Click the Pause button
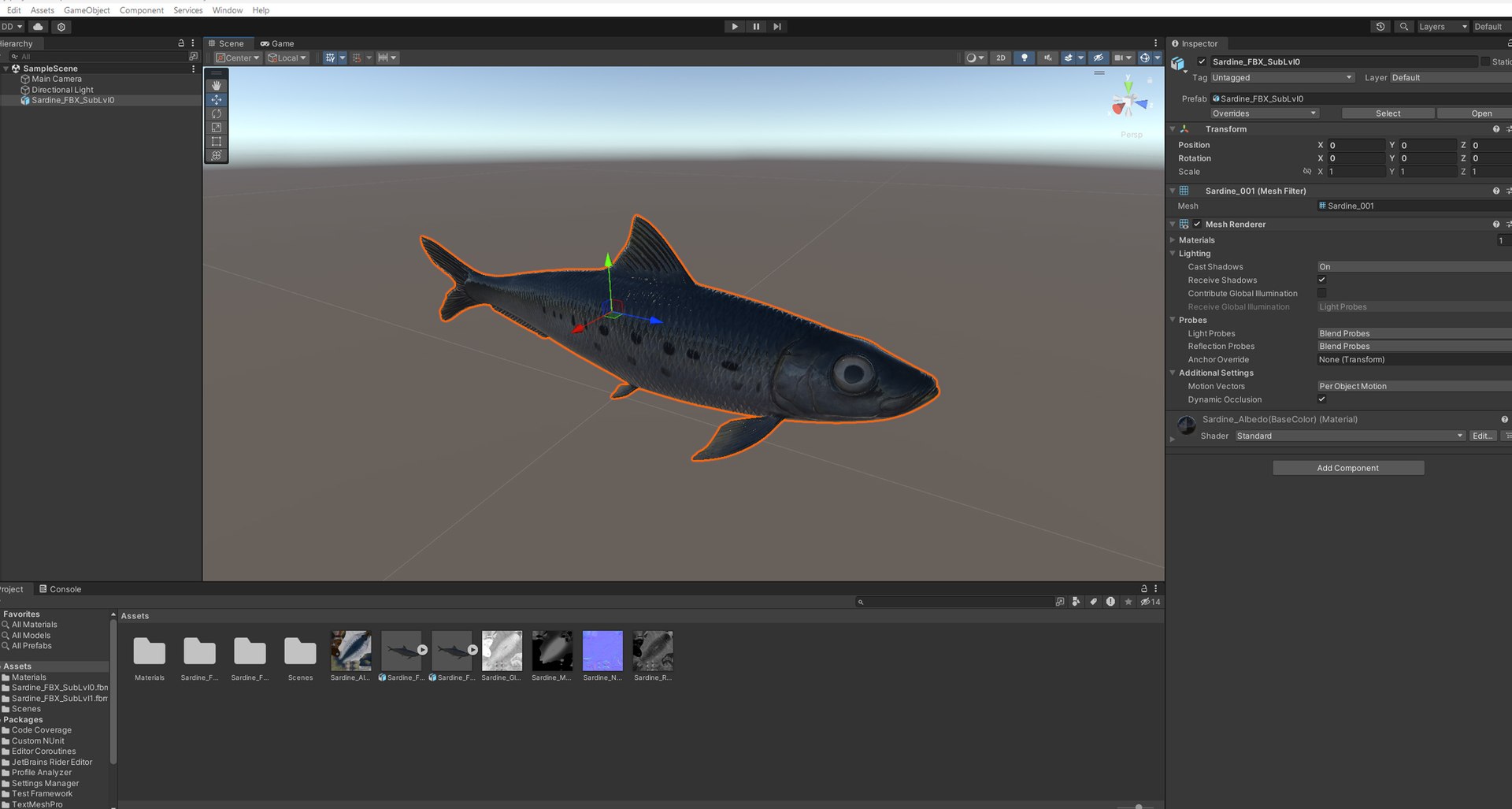 coord(756,27)
